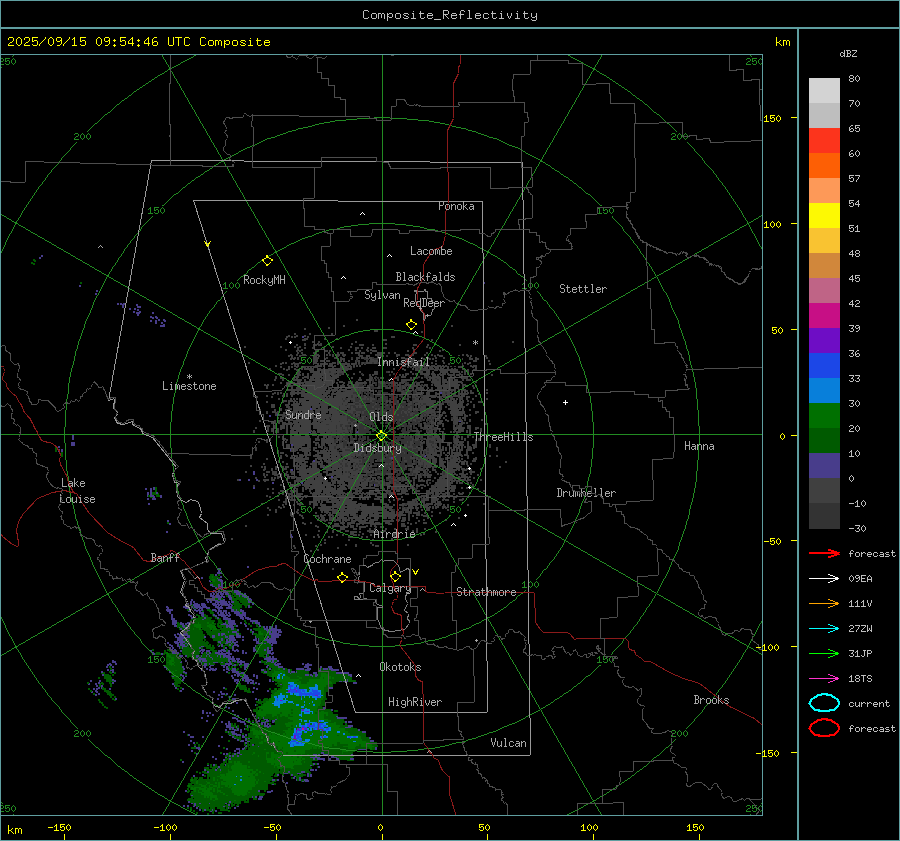Screen dimensions: 900x841
Task: Click the orange swatch below 60 dBZ
Action: click(x=824, y=165)
